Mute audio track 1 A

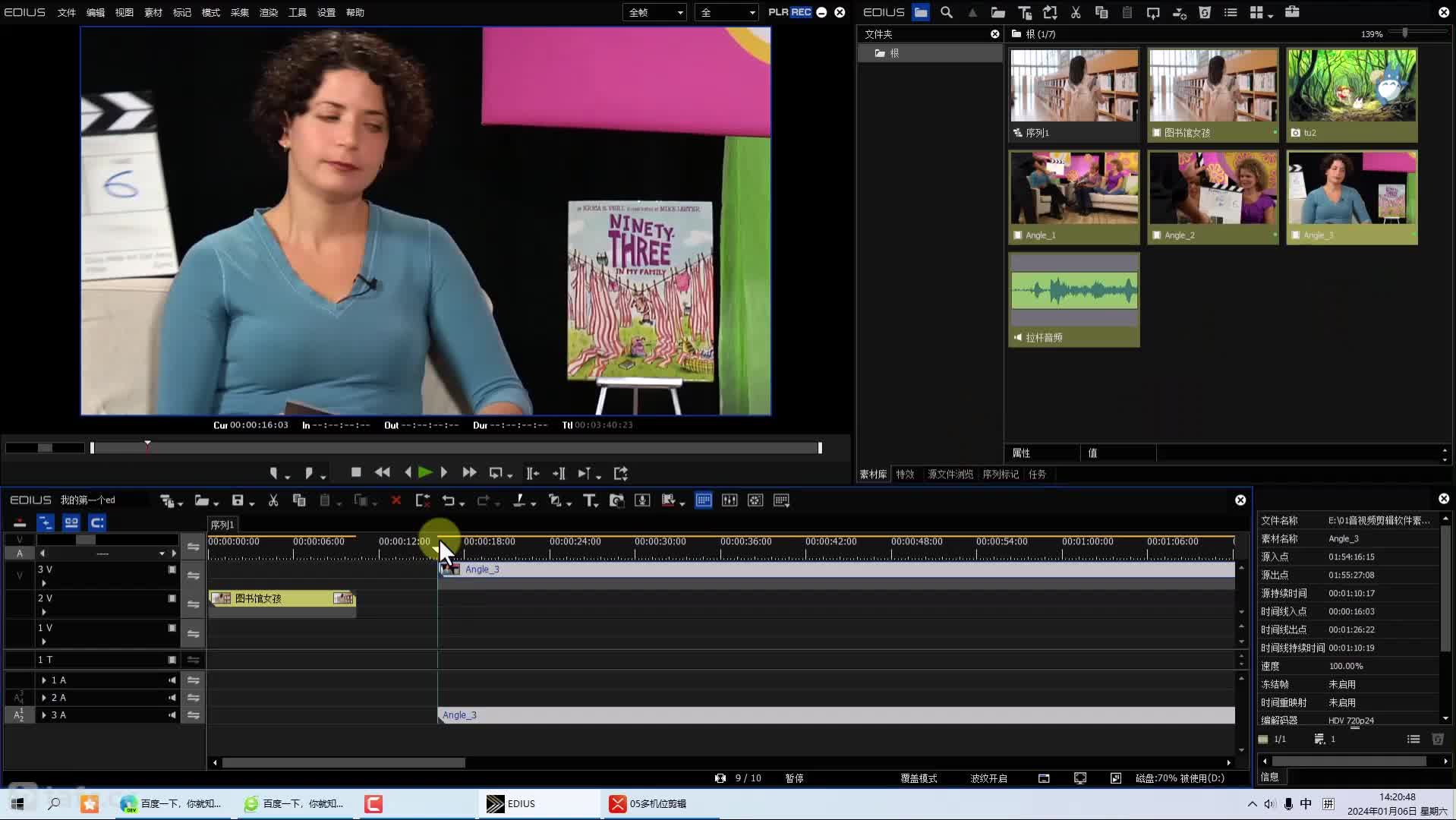pos(172,680)
